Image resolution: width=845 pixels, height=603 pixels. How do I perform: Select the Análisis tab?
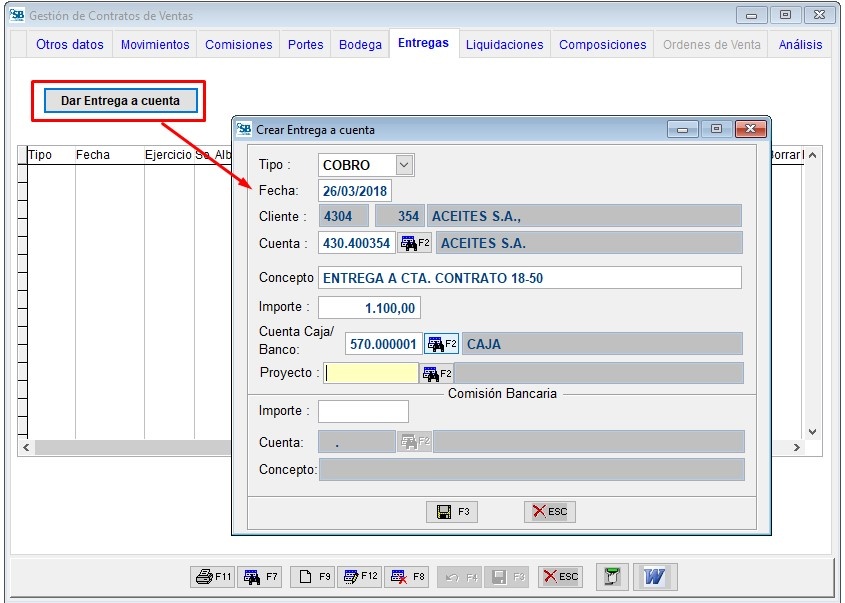point(799,44)
